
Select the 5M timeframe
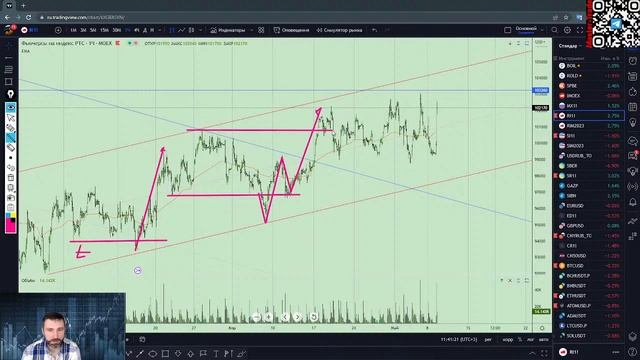(93, 30)
